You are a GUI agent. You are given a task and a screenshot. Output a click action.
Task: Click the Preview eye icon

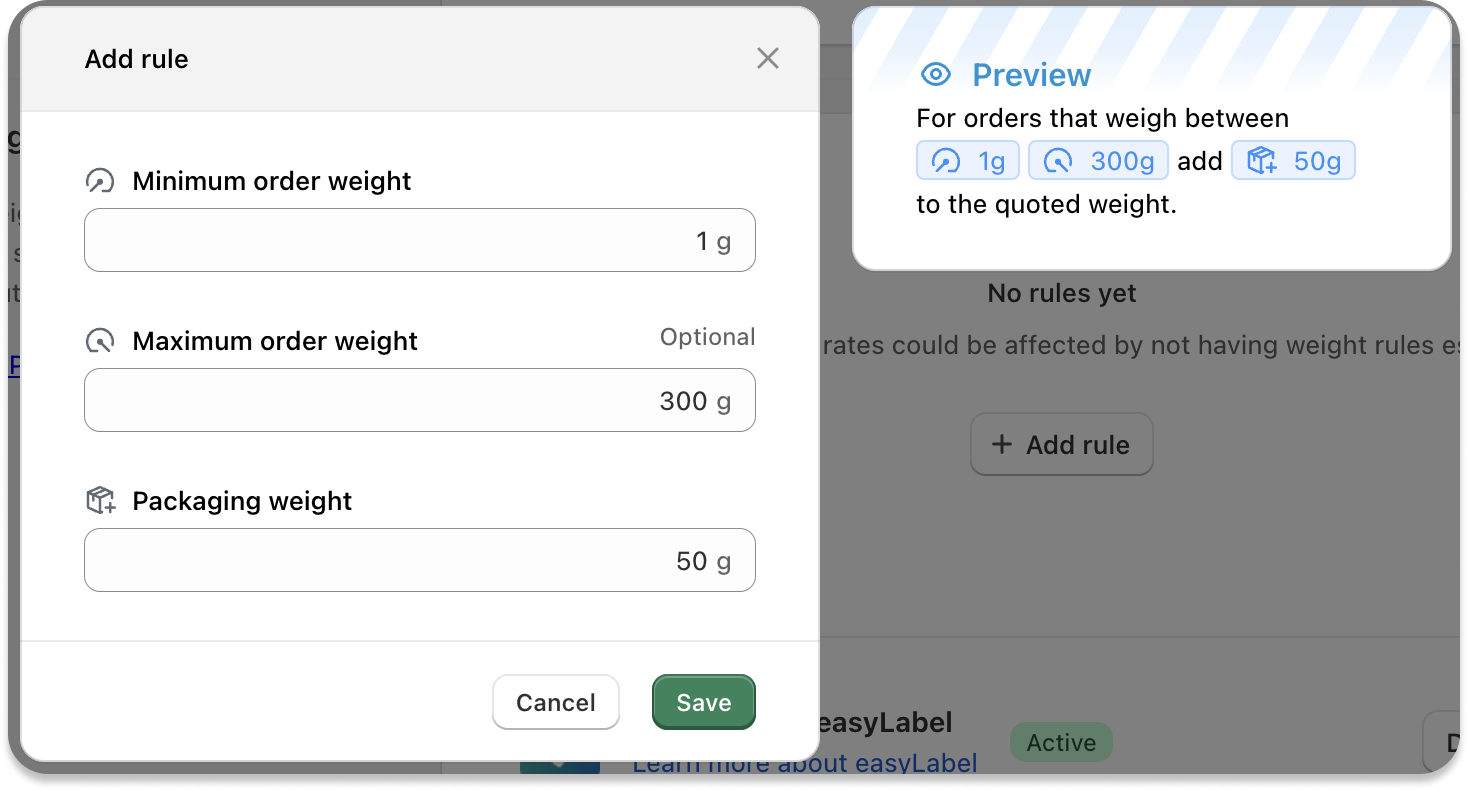[x=936, y=75]
